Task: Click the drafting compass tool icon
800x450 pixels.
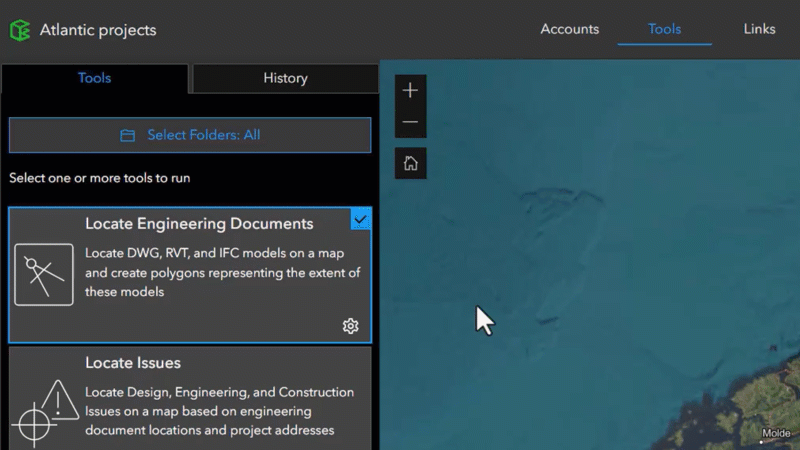Action: (44, 275)
